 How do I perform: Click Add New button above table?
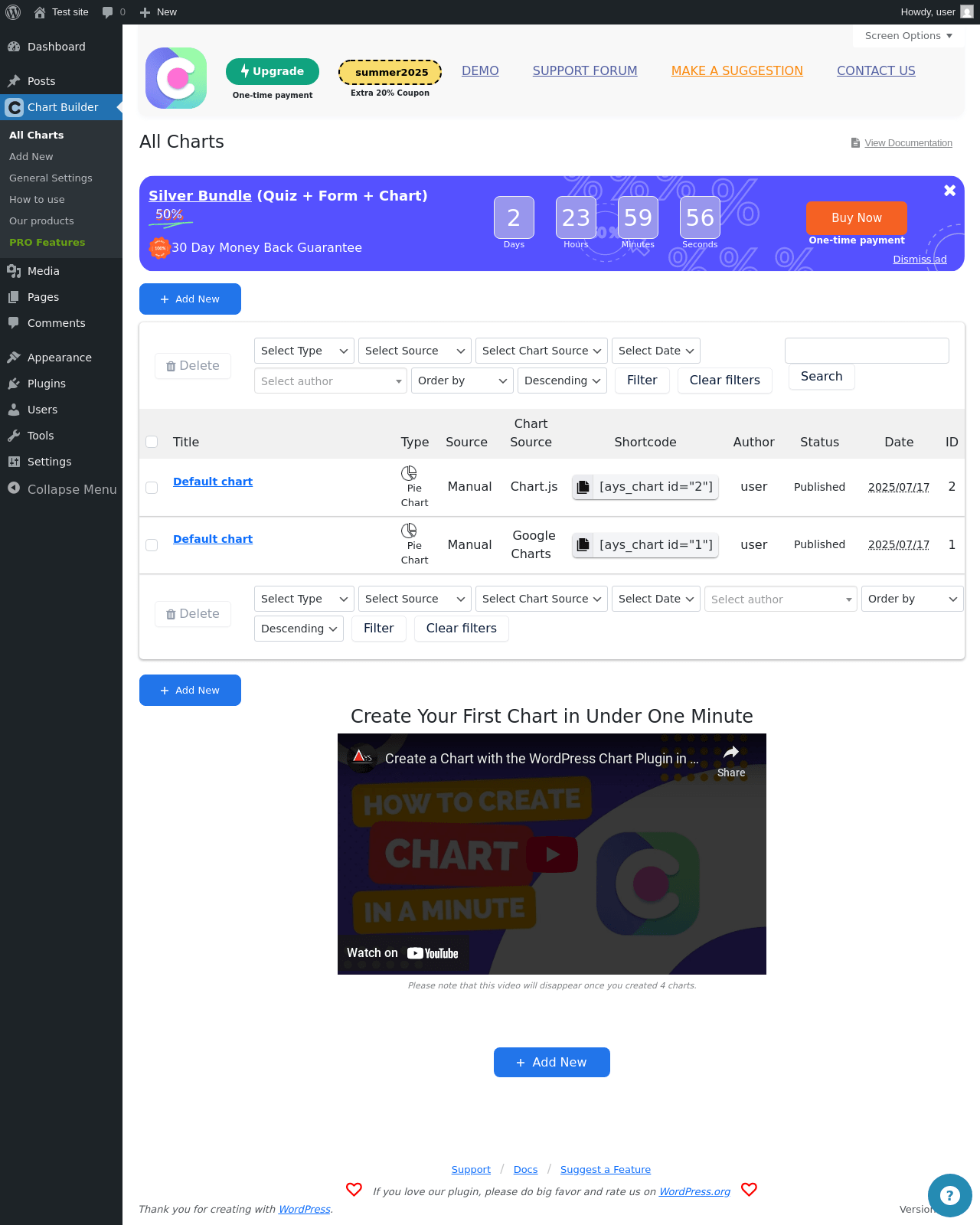[190, 299]
